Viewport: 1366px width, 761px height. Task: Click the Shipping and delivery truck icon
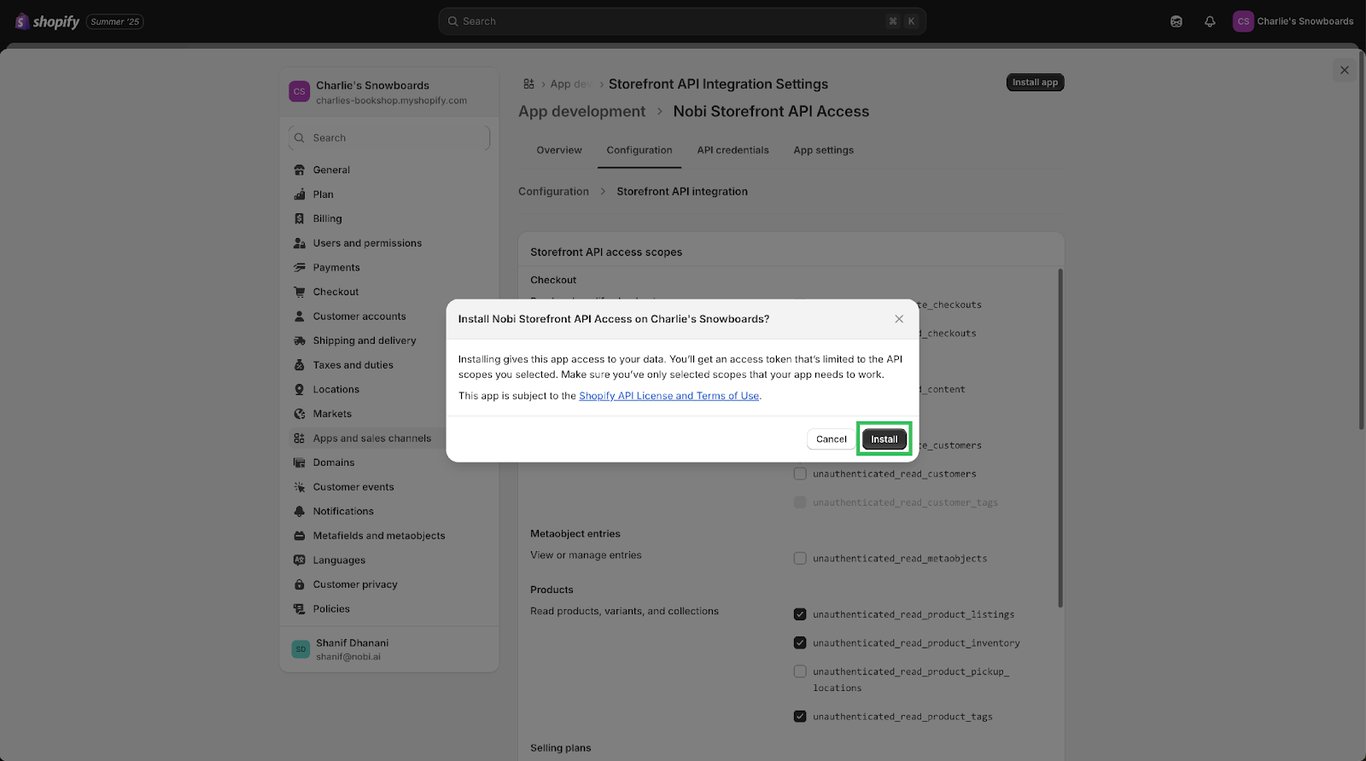point(300,340)
